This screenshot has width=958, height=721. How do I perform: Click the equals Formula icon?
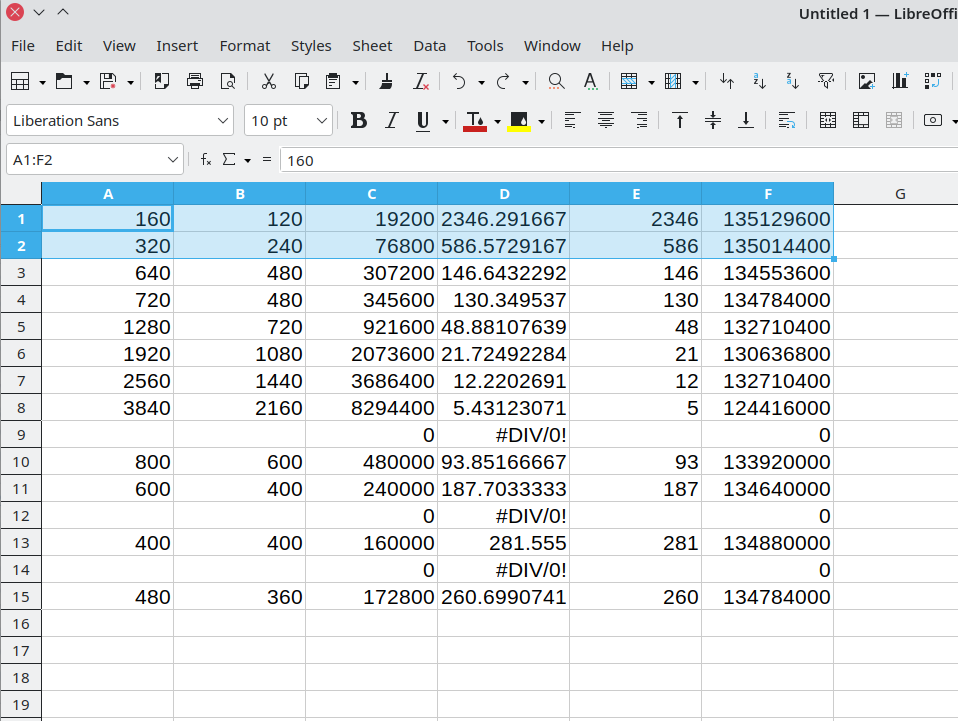tap(266, 159)
